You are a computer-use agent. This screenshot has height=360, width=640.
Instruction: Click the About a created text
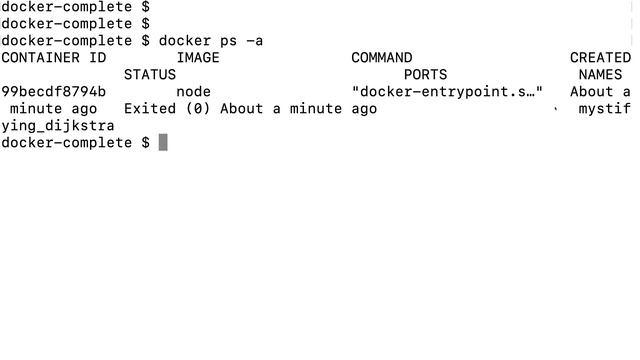600,92
